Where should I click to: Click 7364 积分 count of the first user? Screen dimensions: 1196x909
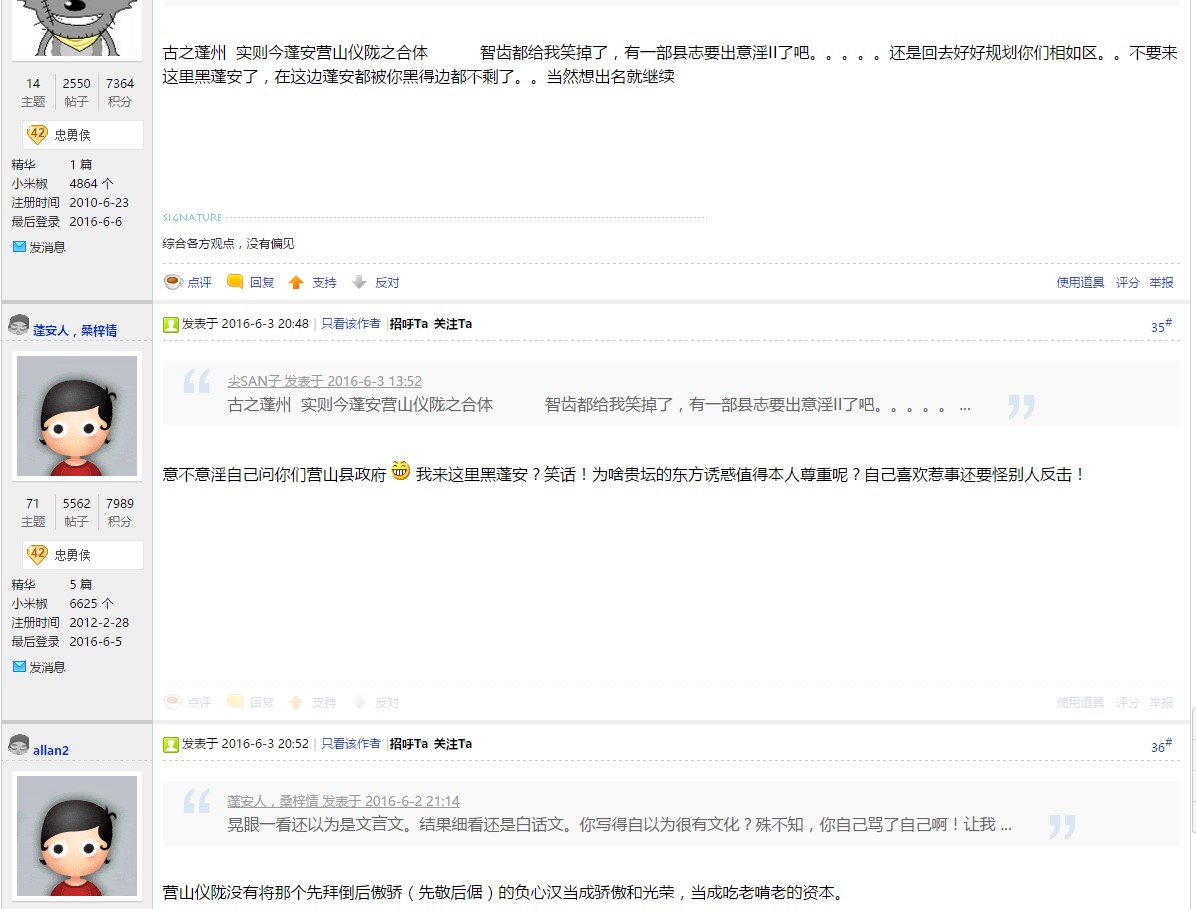120,92
